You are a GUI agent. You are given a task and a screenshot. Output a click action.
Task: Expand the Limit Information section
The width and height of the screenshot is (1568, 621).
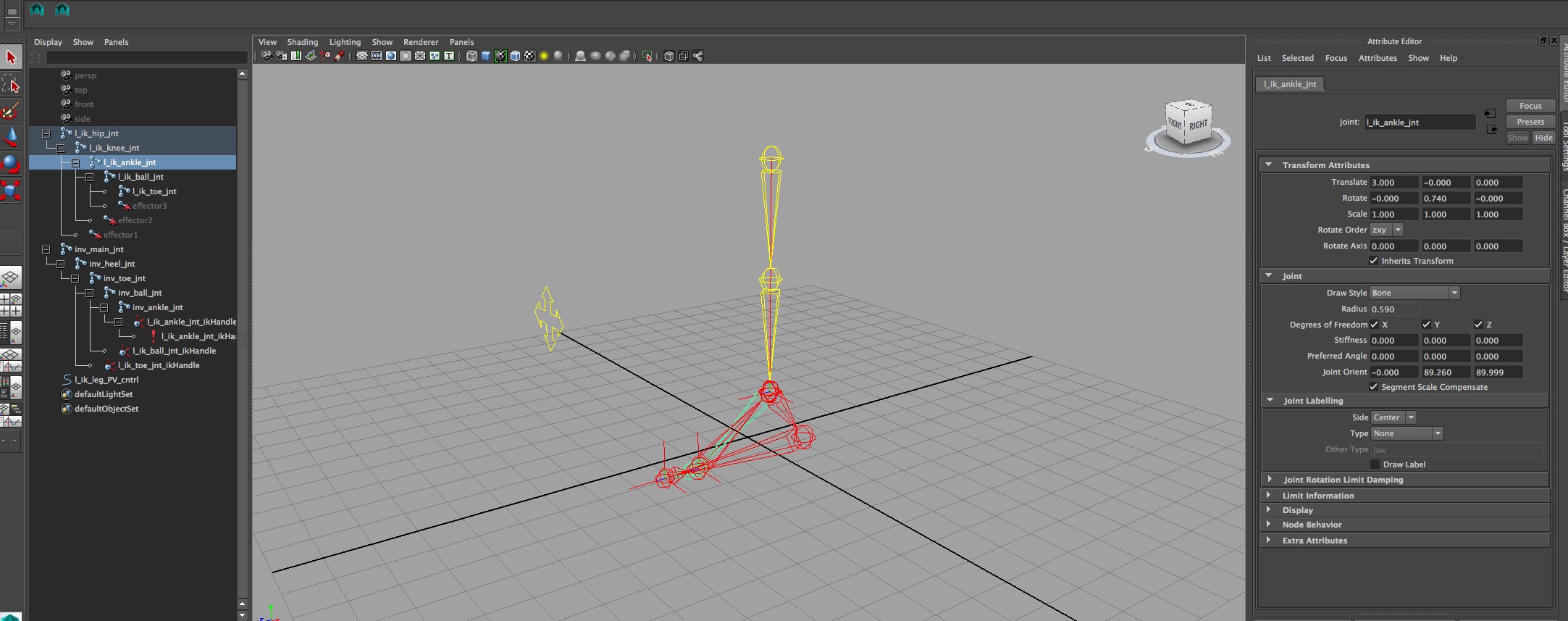coord(1317,496)
